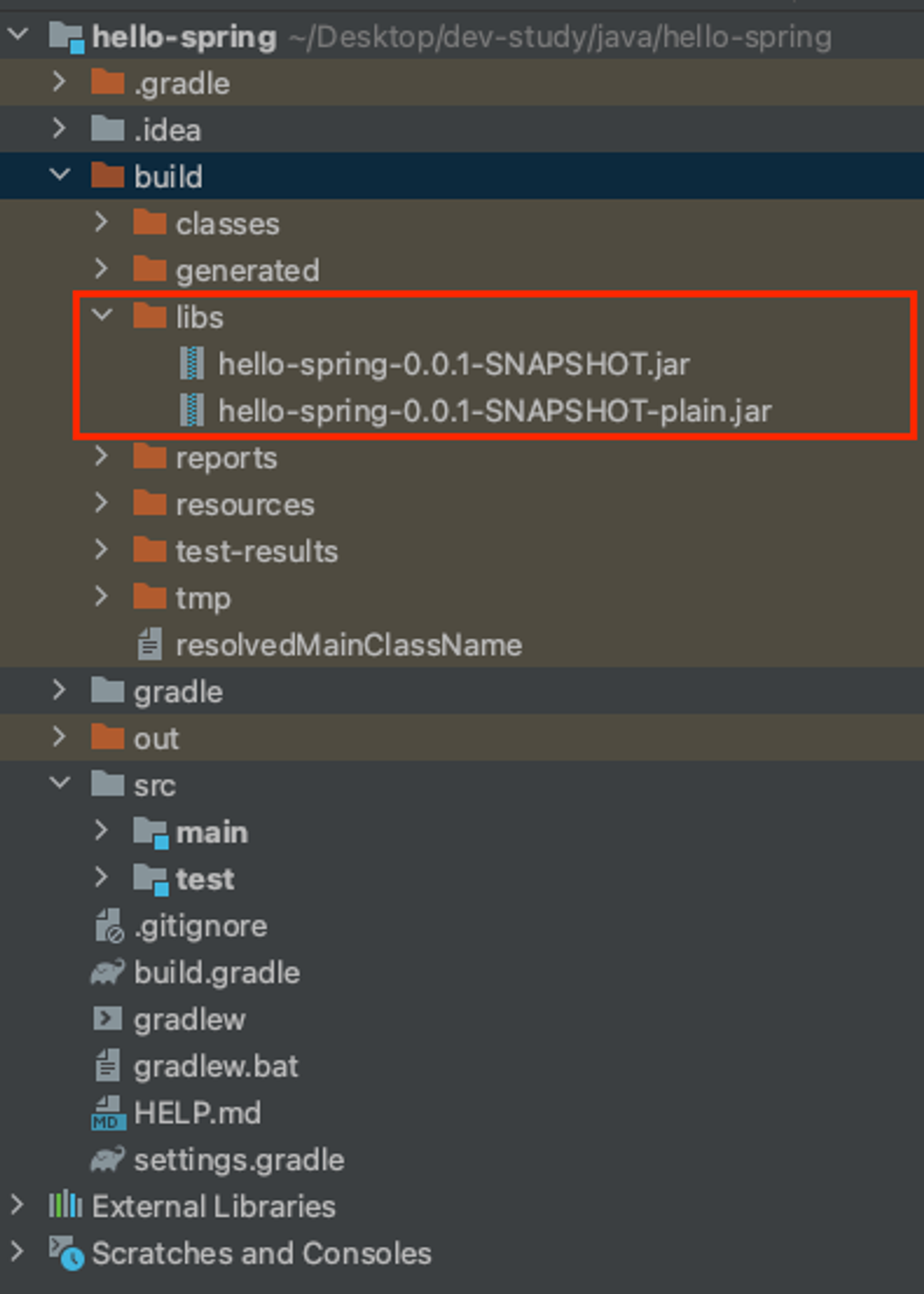Click the build.gradle elephant icon
The width and height of the screenshot is (924, 1294).
pyautogui.click(x=107, y=972)
